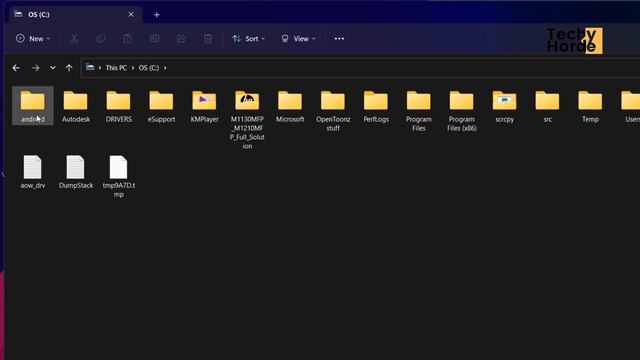The image size is (640, 360).
Task: Close the OS (C:) tab
Action: [131, 14]
